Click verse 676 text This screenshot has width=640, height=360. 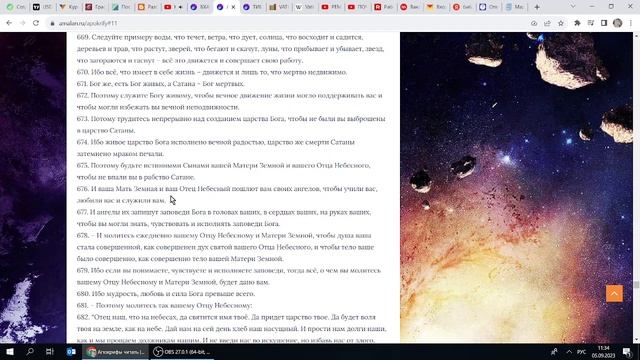pos(227,194)
